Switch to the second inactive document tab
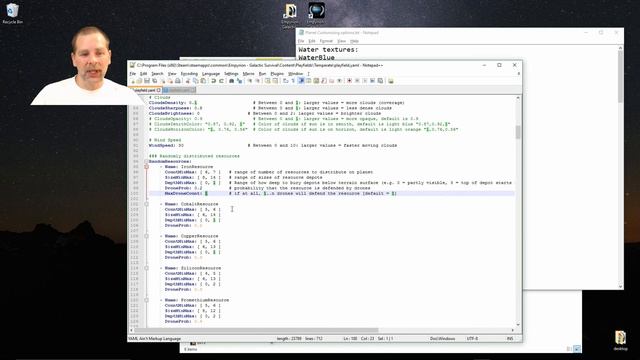640x360 pixels. point(179,90)
